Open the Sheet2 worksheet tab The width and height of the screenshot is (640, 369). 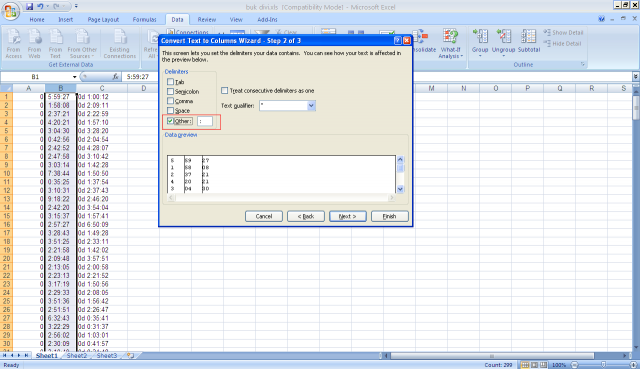[77, 356]
